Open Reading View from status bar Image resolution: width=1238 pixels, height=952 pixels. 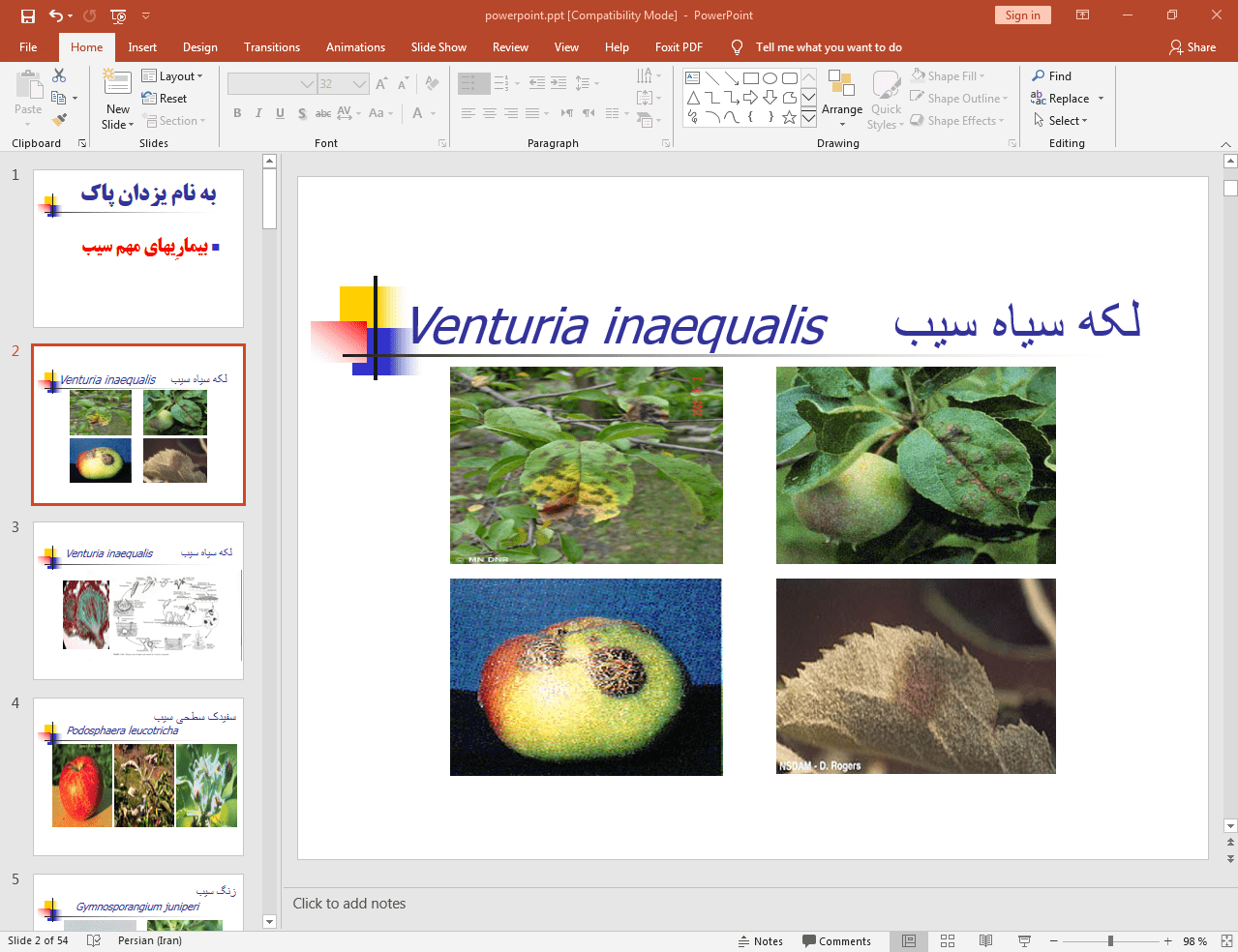pyautogui.click(x=985, y=940)
